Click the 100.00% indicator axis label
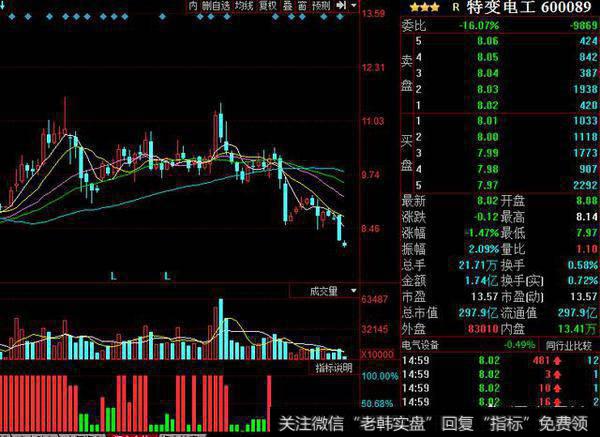 pos(380,376)
